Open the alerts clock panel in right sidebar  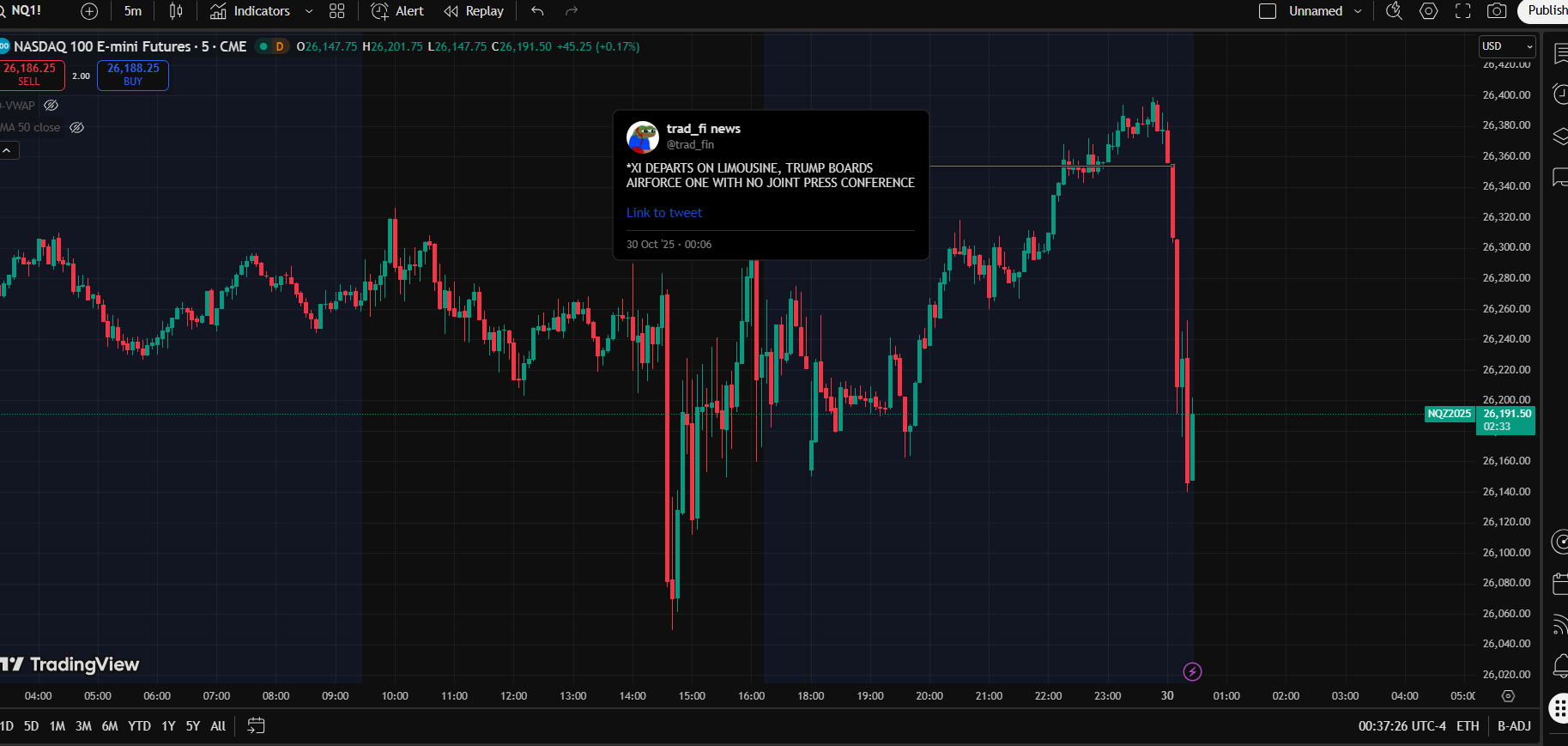[x=1560, y=94]
